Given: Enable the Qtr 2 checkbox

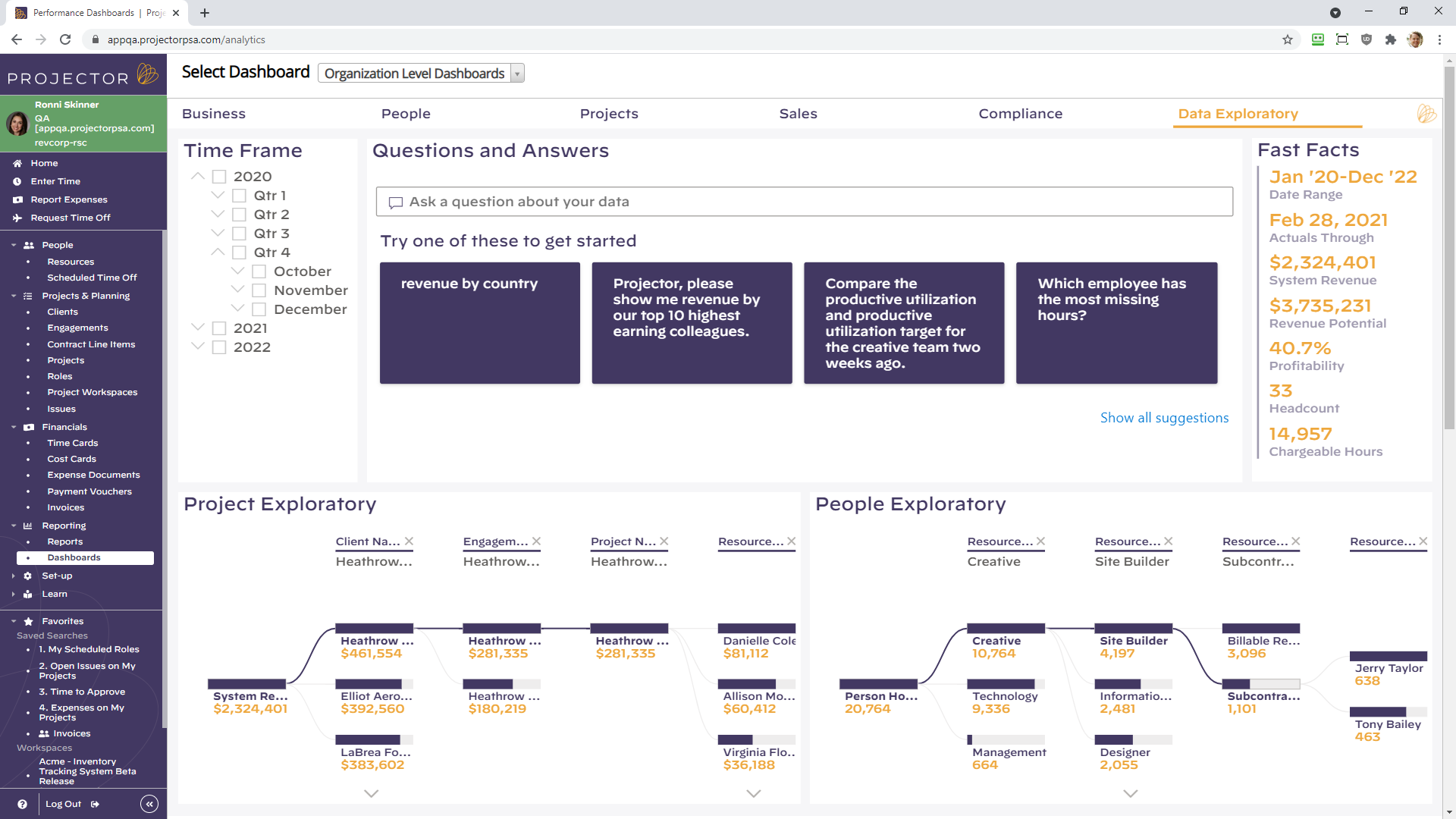Looking at the screenshot, I should [239, 215].
